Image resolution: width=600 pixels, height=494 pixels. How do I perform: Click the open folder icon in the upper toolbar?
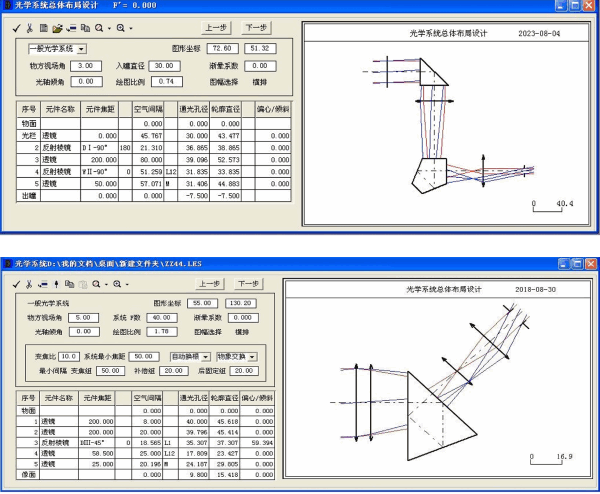57,28
